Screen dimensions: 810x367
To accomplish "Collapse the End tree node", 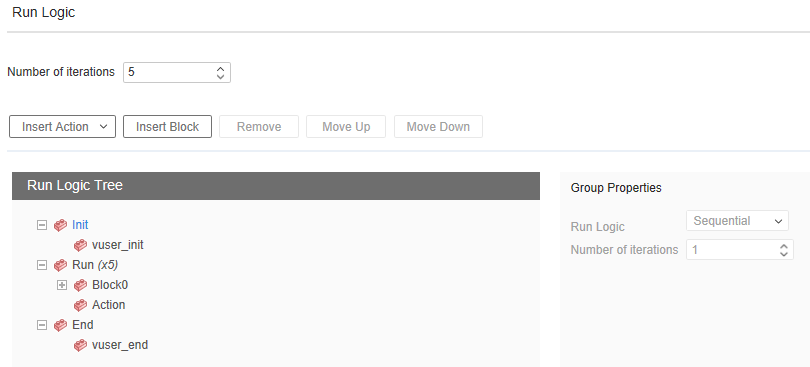I will click(42, 325).
